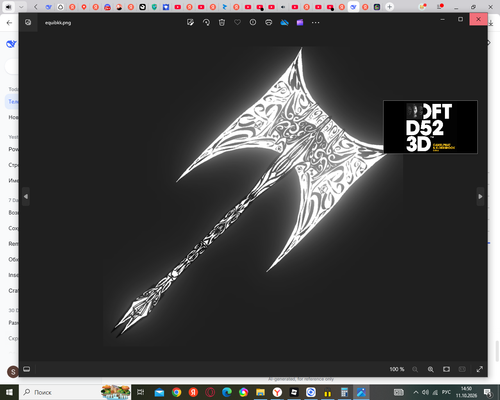Switch to the active DeepSeek browser tab

(x=353, y=7)
